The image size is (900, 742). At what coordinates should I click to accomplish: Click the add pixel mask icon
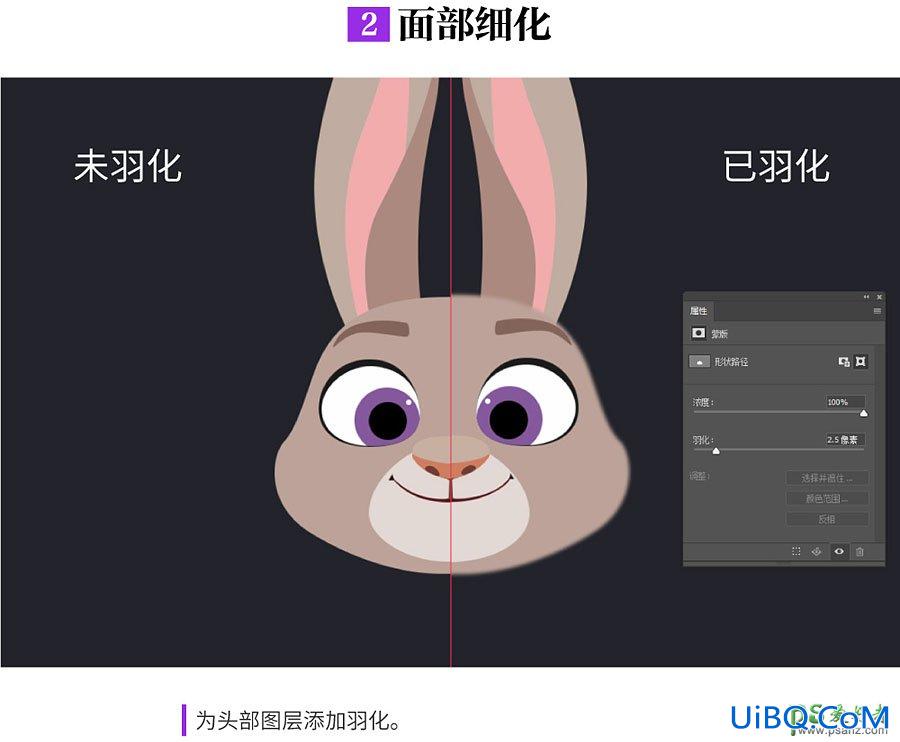pyautogui.click(x=844, y=362)
